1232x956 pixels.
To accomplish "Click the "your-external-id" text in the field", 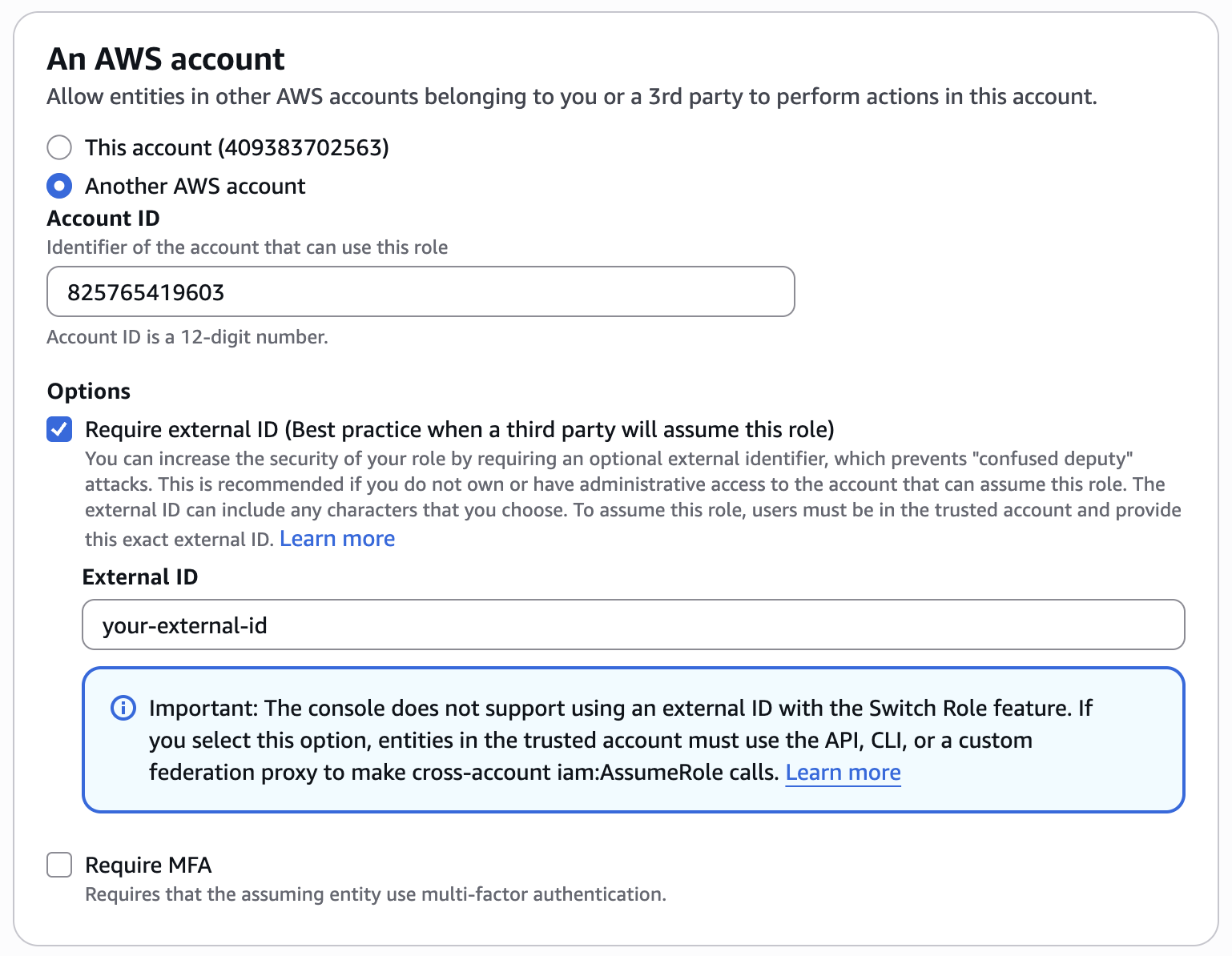I will coord(183,625).
